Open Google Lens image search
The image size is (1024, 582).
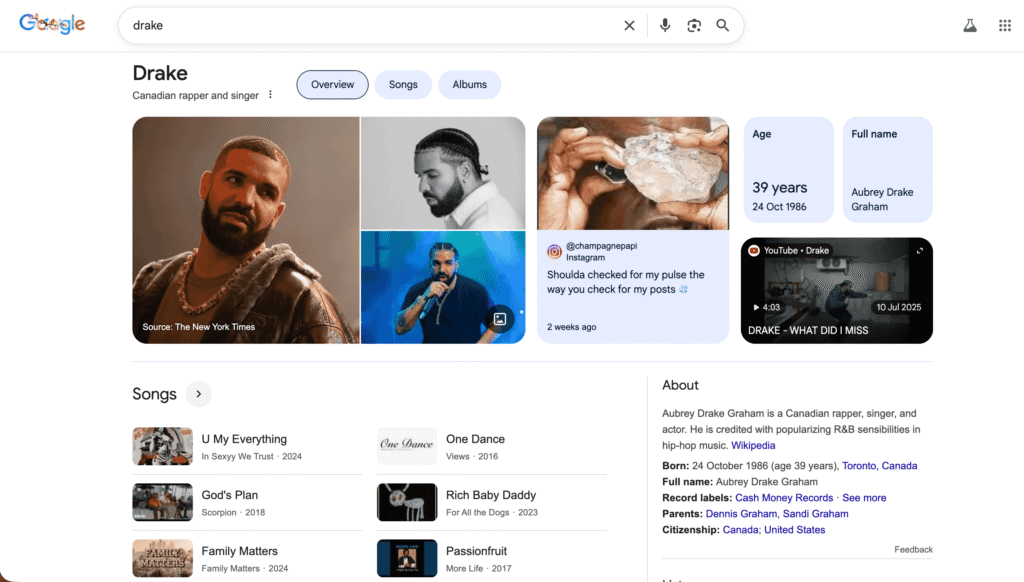(694, 26)
